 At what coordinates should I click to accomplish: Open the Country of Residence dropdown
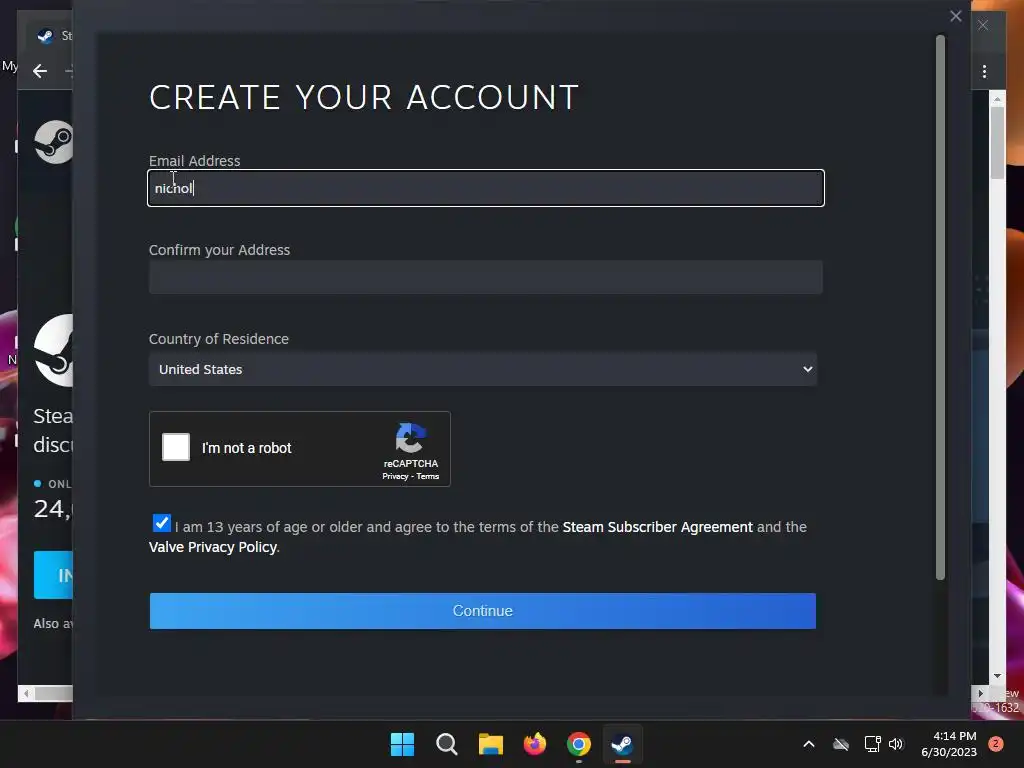483,369
